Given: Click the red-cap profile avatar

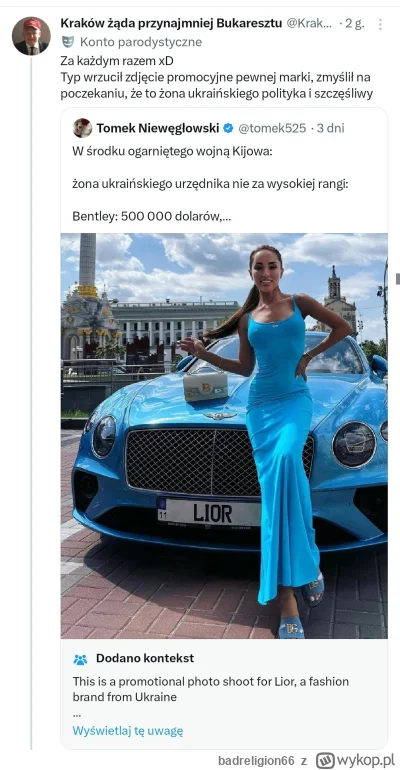Looking at the screenshot, I should pos(31,36).
